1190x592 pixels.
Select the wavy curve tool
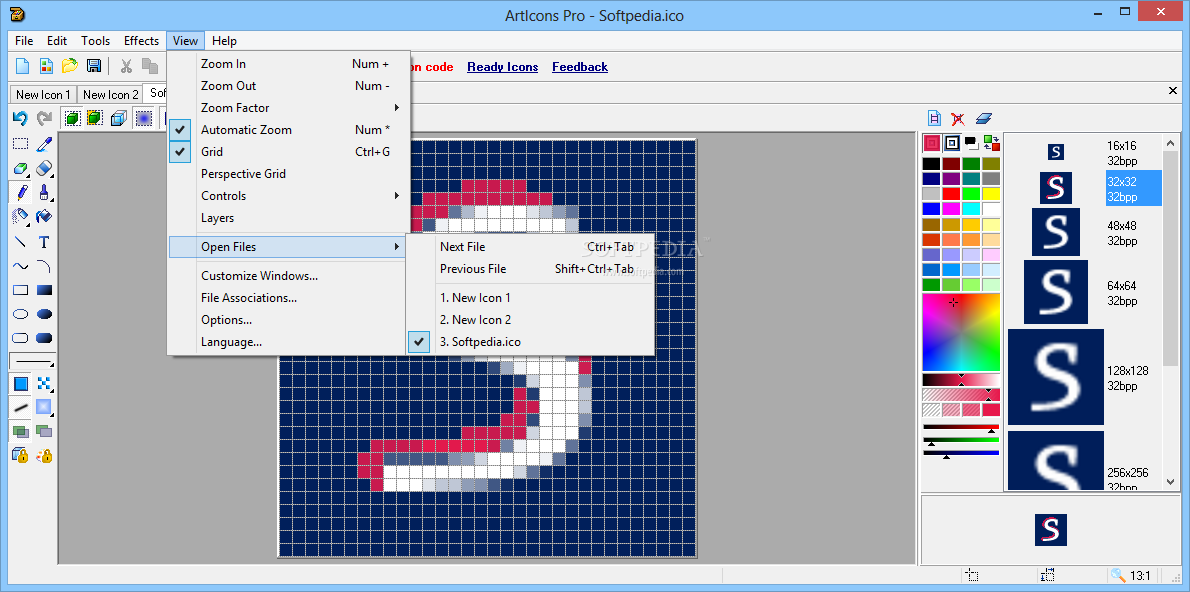(20, 266)
